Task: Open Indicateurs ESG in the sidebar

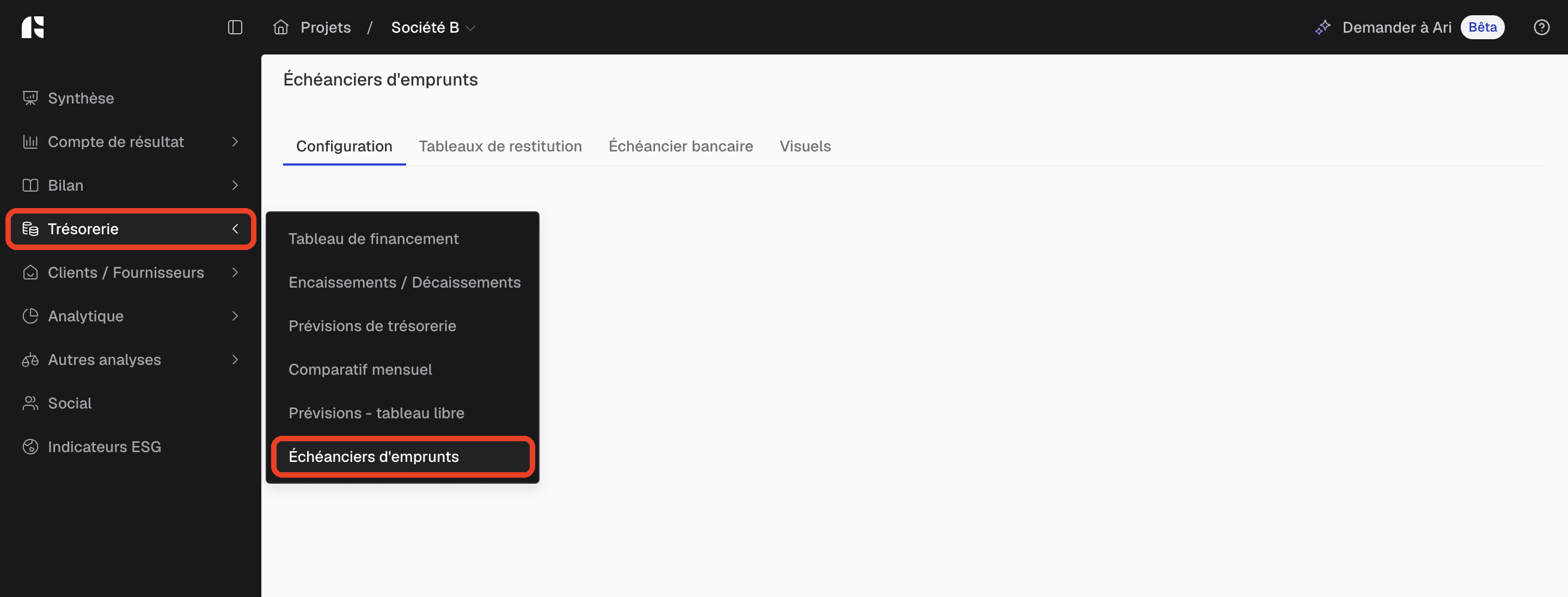Action: (x=104, y=447)
